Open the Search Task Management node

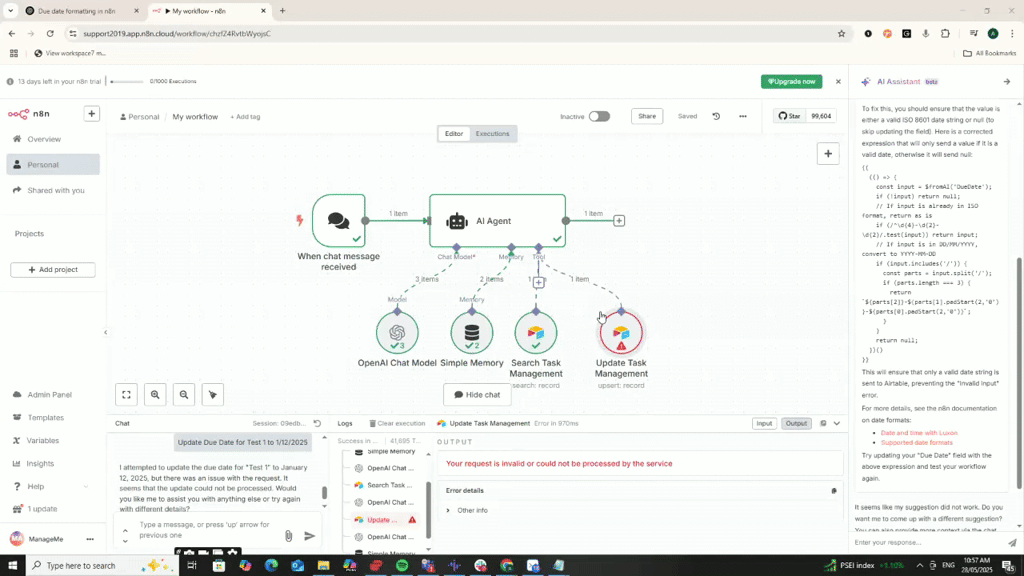536,331
